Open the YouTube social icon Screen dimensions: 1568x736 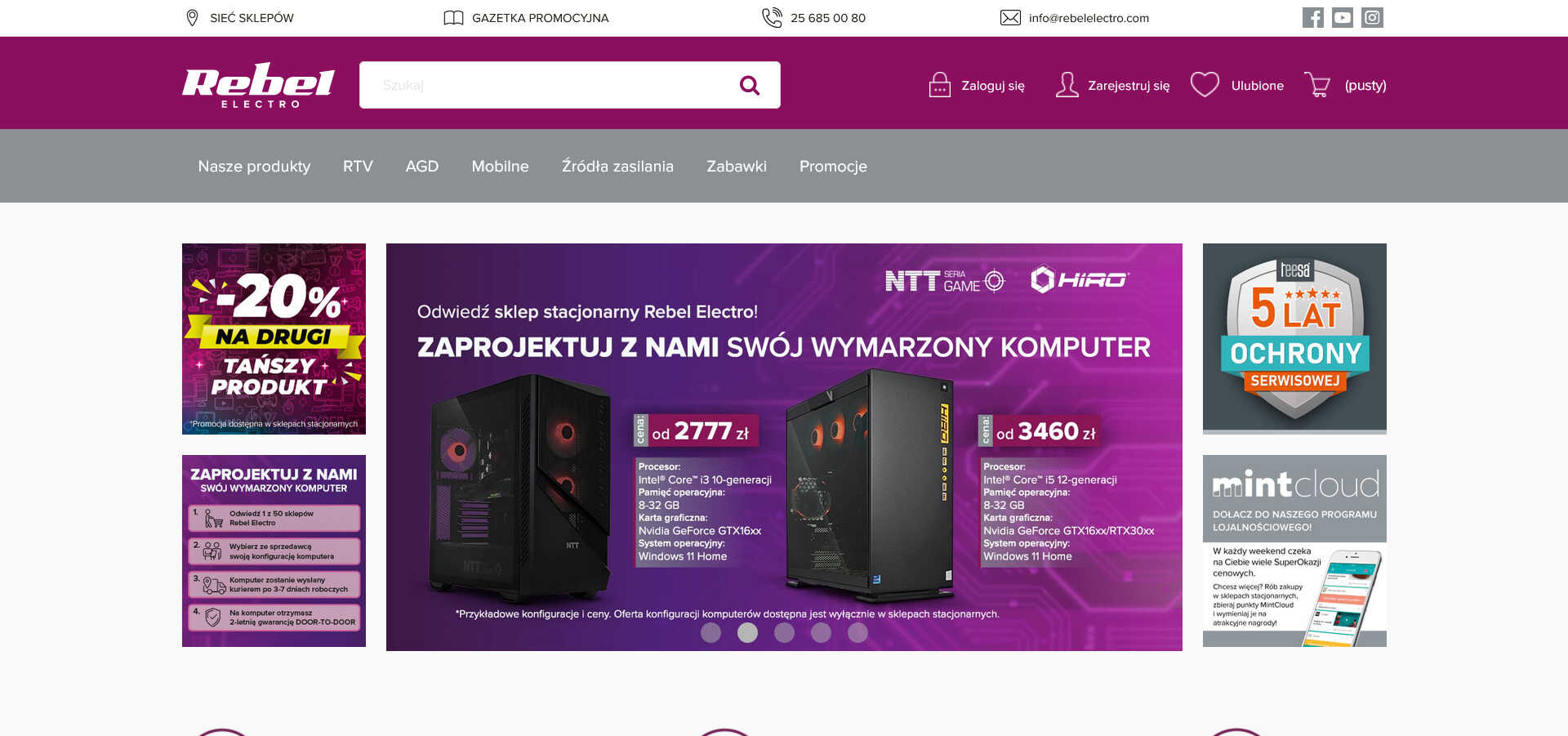click(x=1343, y=17)
